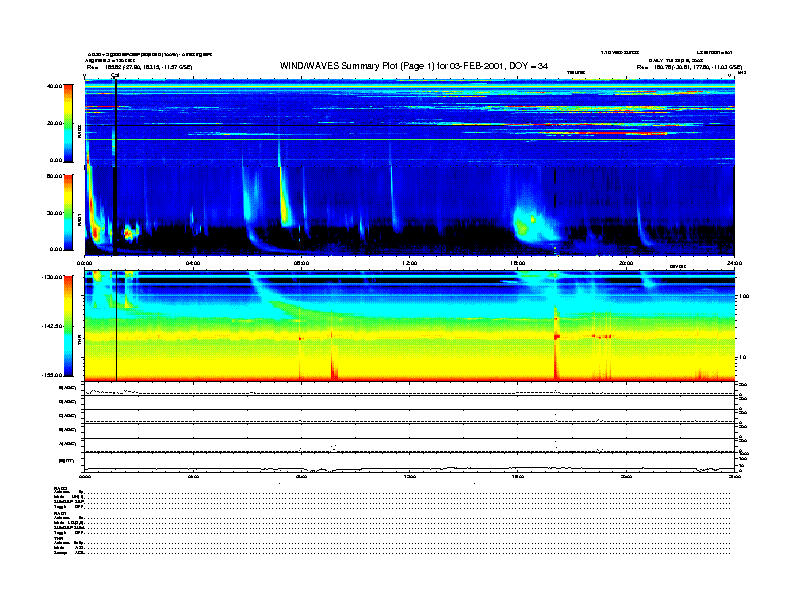Click the RAD2 settings block header at bottom
The image size is (792, 612).
click(61, 488)
